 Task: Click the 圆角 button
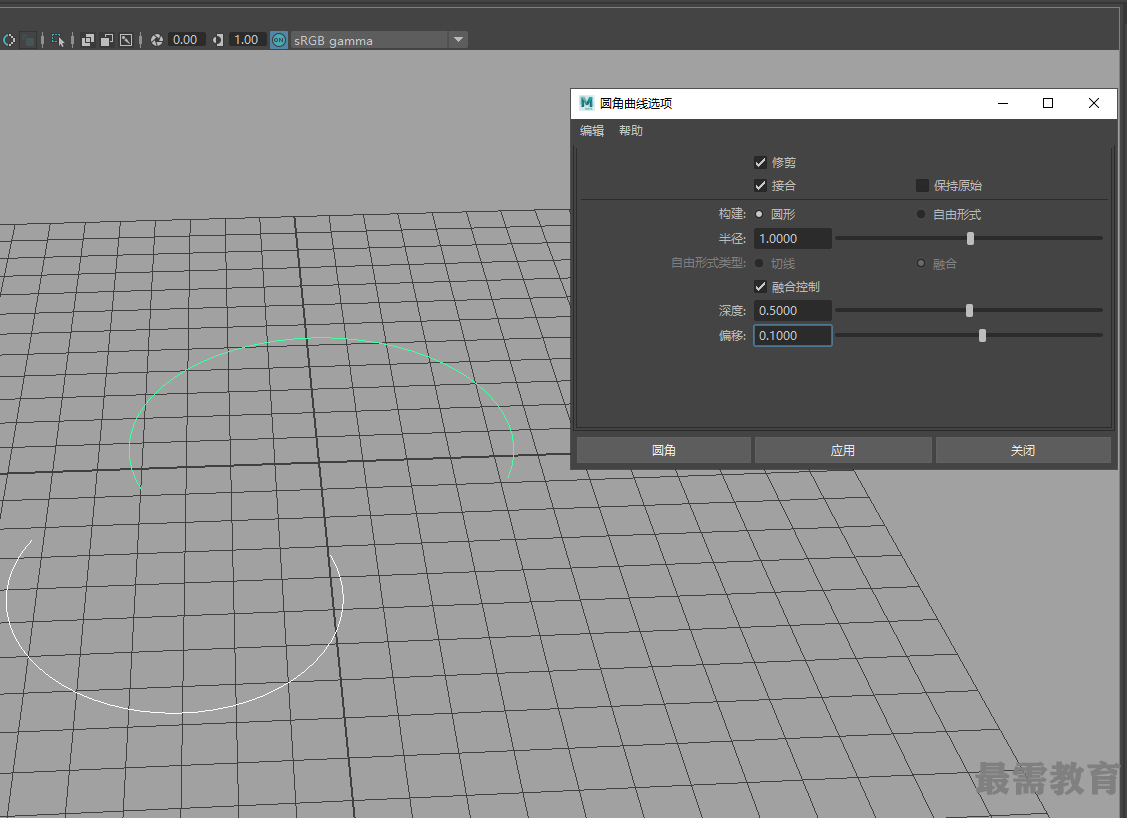click(664, 450)
